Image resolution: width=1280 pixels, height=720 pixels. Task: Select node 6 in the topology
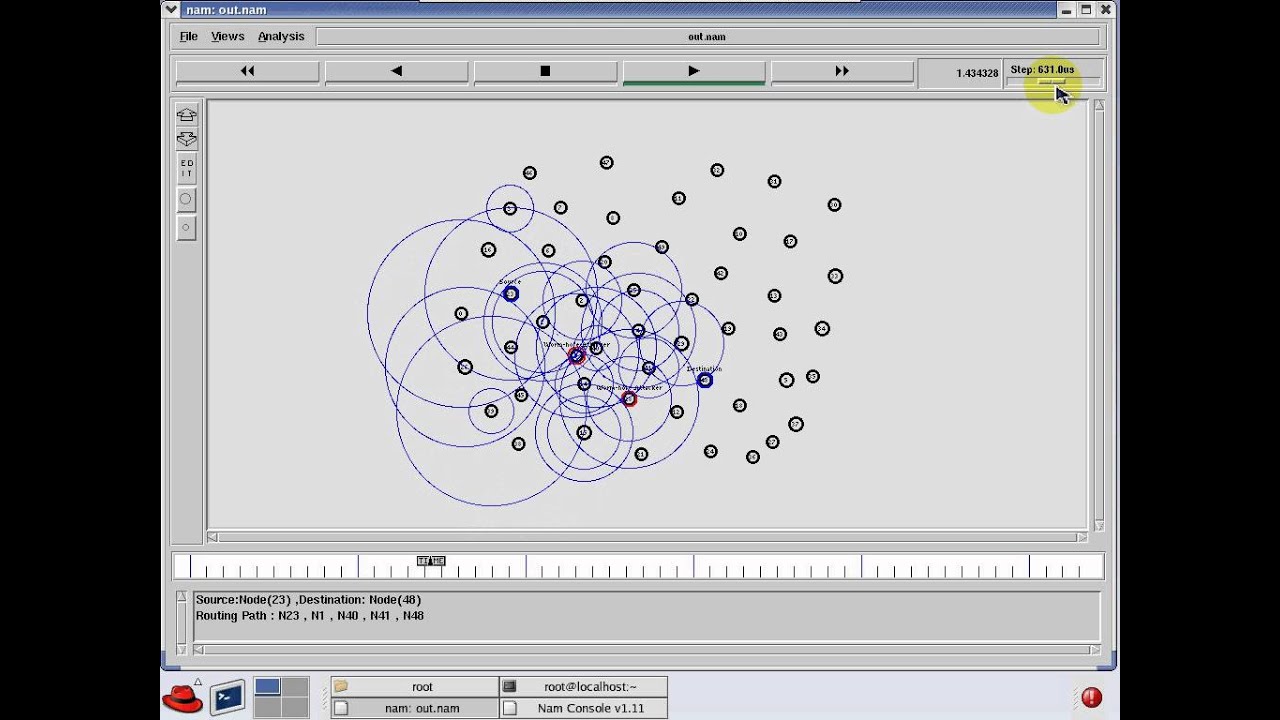548,251
